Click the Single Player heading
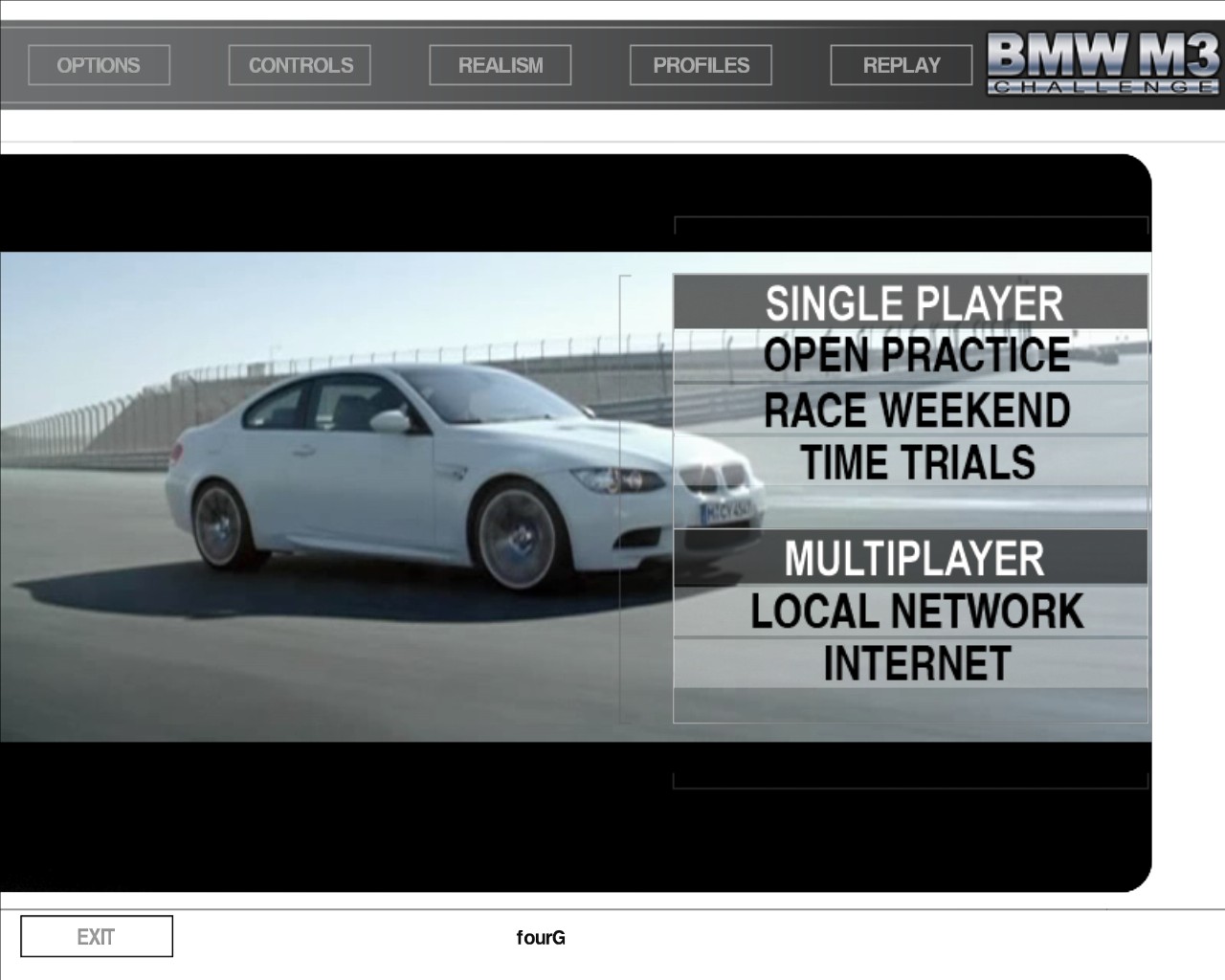1225x980 pixels. coord(911,302)
